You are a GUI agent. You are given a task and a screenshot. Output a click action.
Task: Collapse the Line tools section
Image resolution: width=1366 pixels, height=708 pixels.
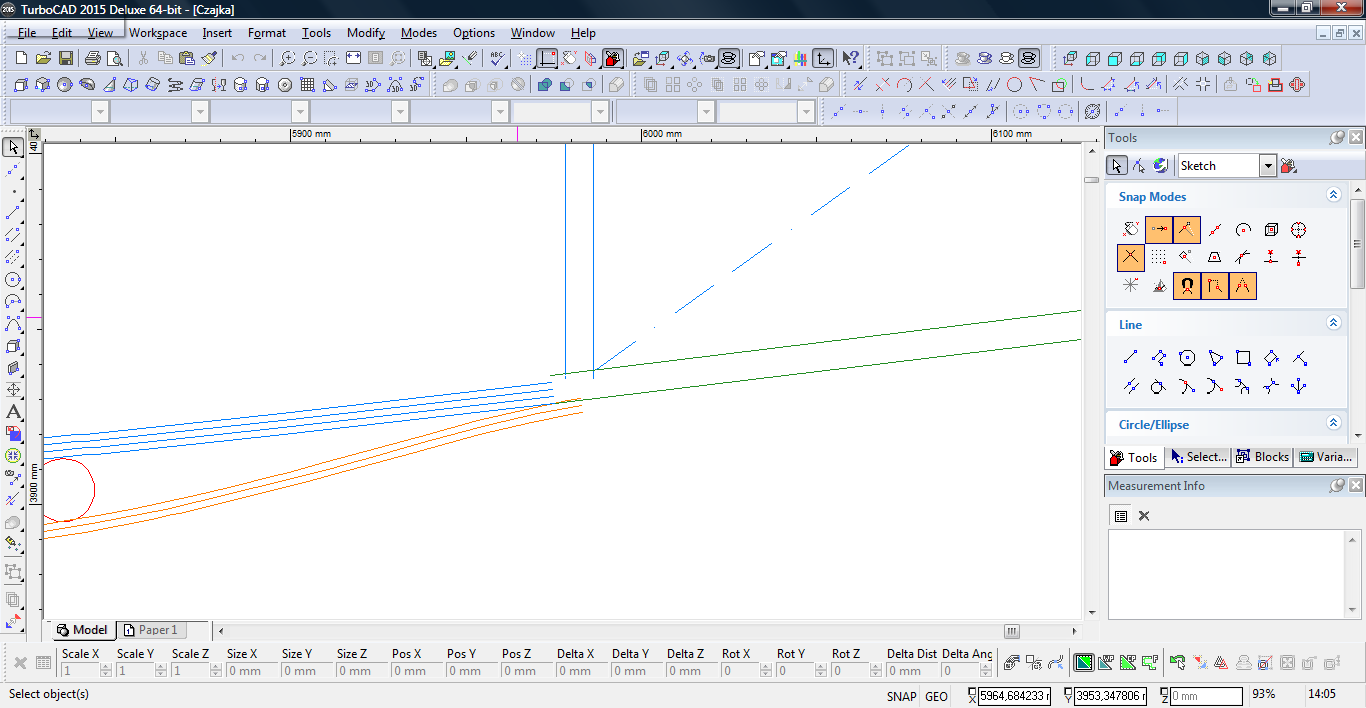[x=1333, y=323]
